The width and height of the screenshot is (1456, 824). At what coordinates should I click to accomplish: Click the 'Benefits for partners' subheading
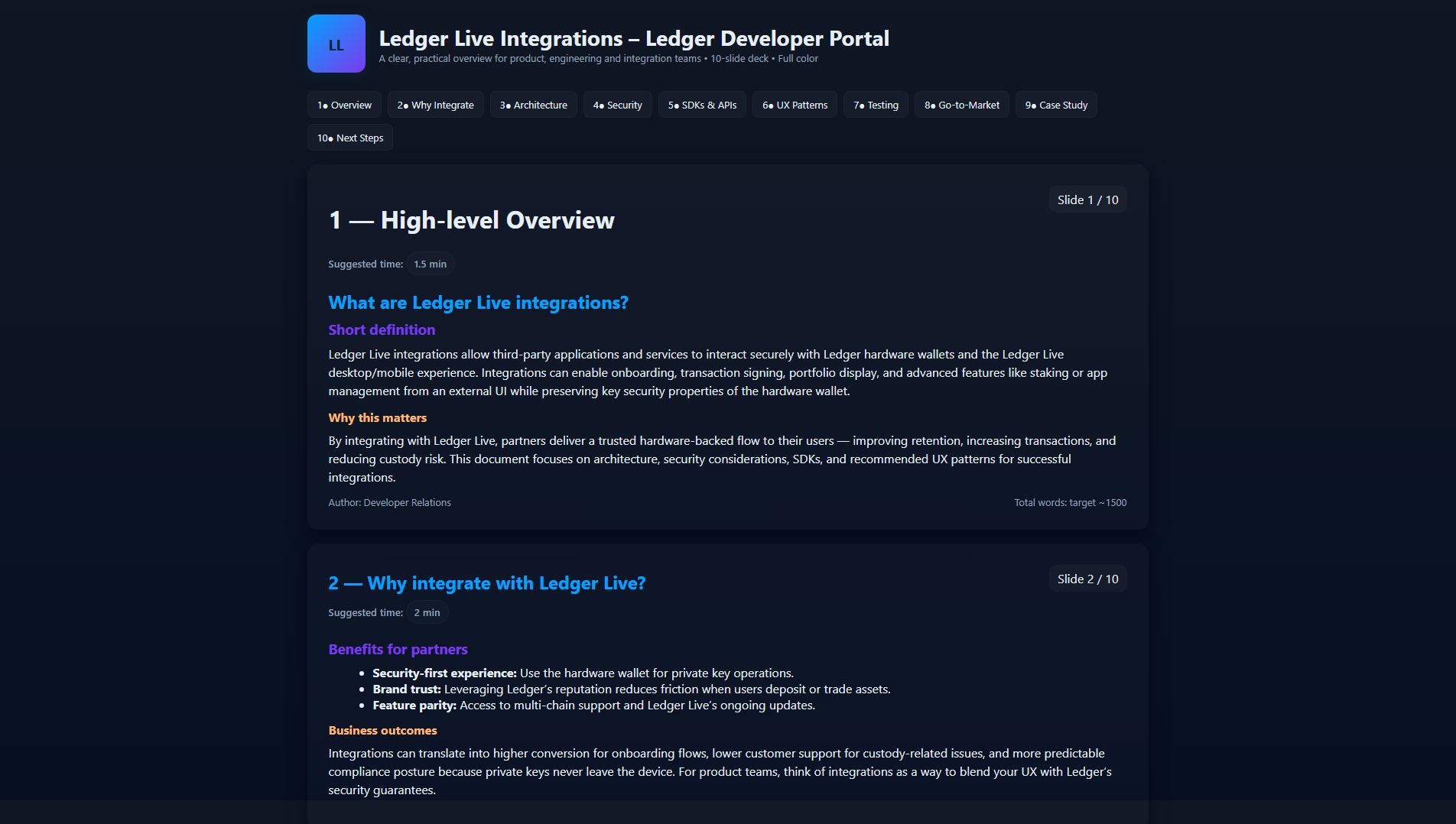pyautogui.click(x=398, y=649)
